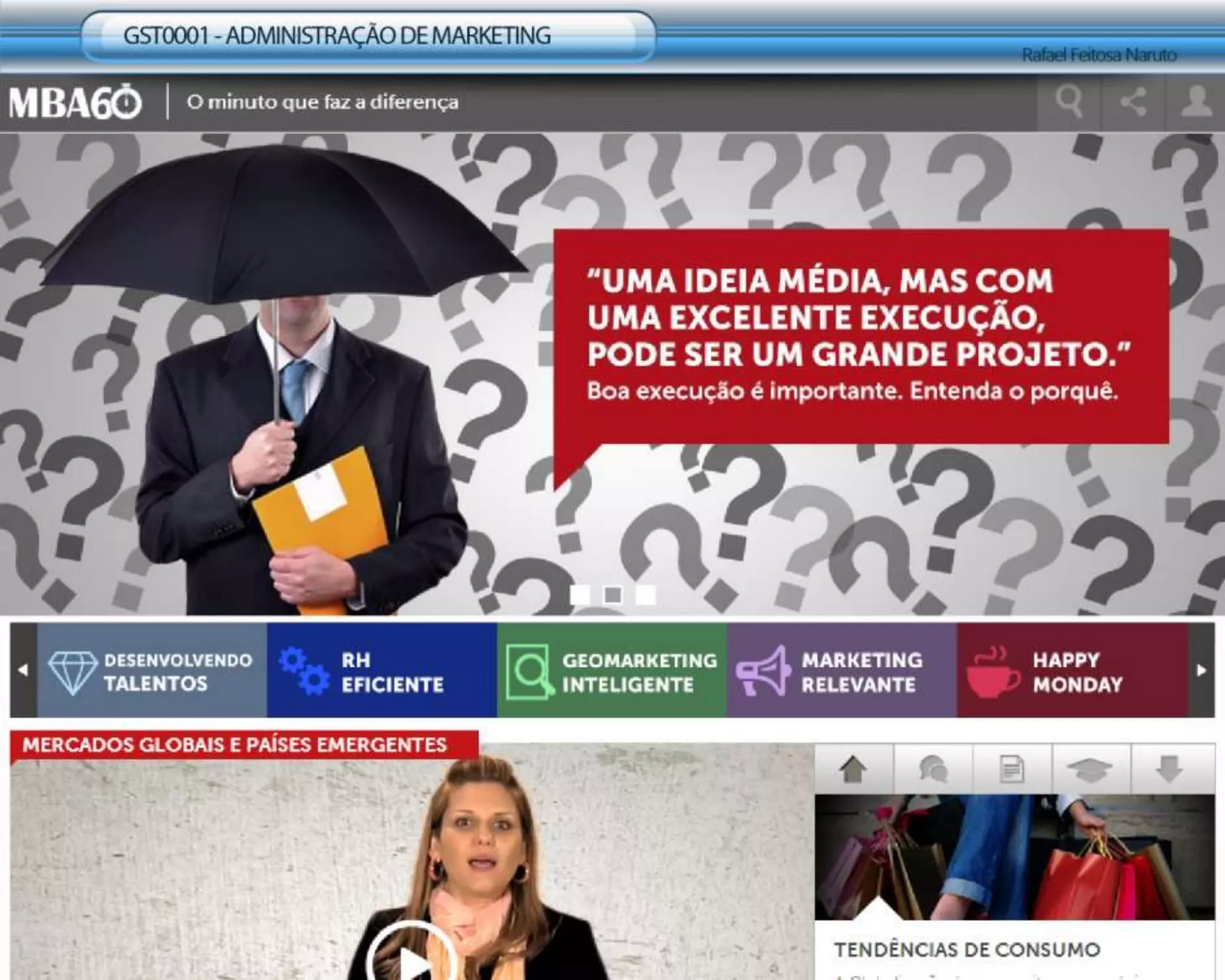Open the chat bubbles icon

(933, 769)
